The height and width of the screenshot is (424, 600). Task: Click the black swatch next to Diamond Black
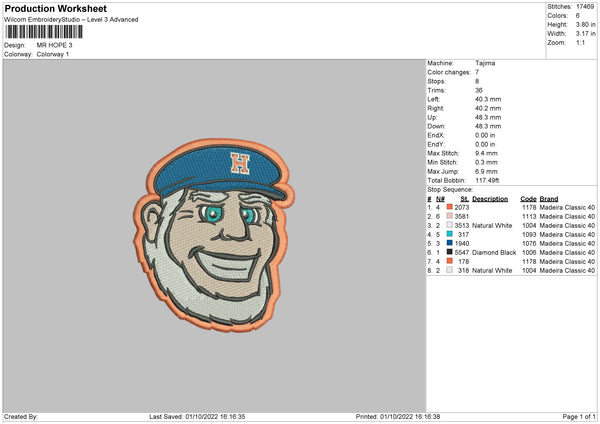[450, 252]
